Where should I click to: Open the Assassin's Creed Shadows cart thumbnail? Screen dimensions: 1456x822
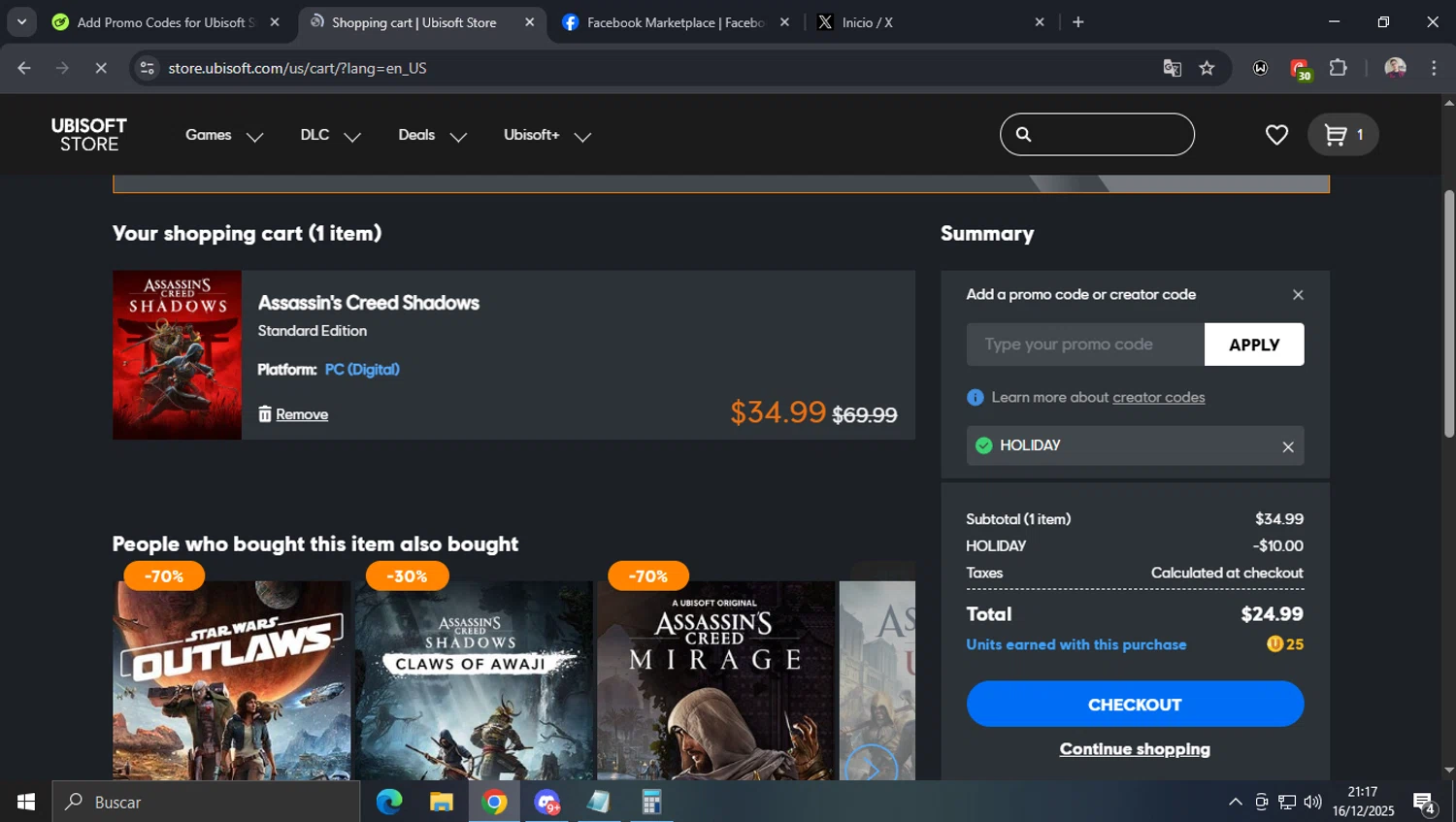(177, 355)
